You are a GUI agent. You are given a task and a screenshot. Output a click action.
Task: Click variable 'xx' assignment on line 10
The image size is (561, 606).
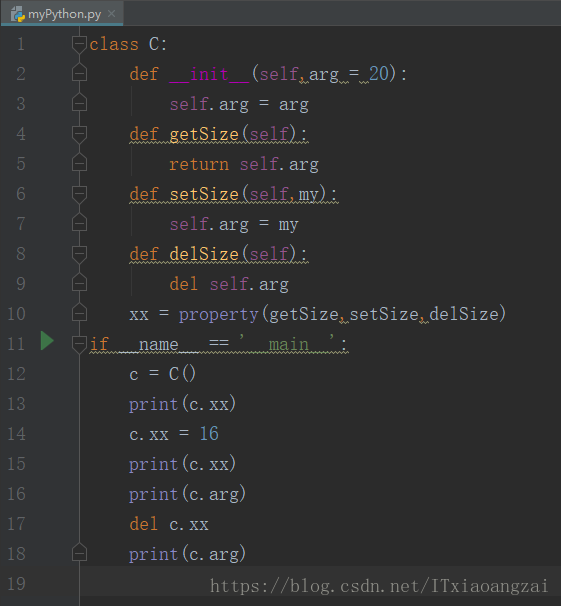pyautogui.click(x=139, y=315)
